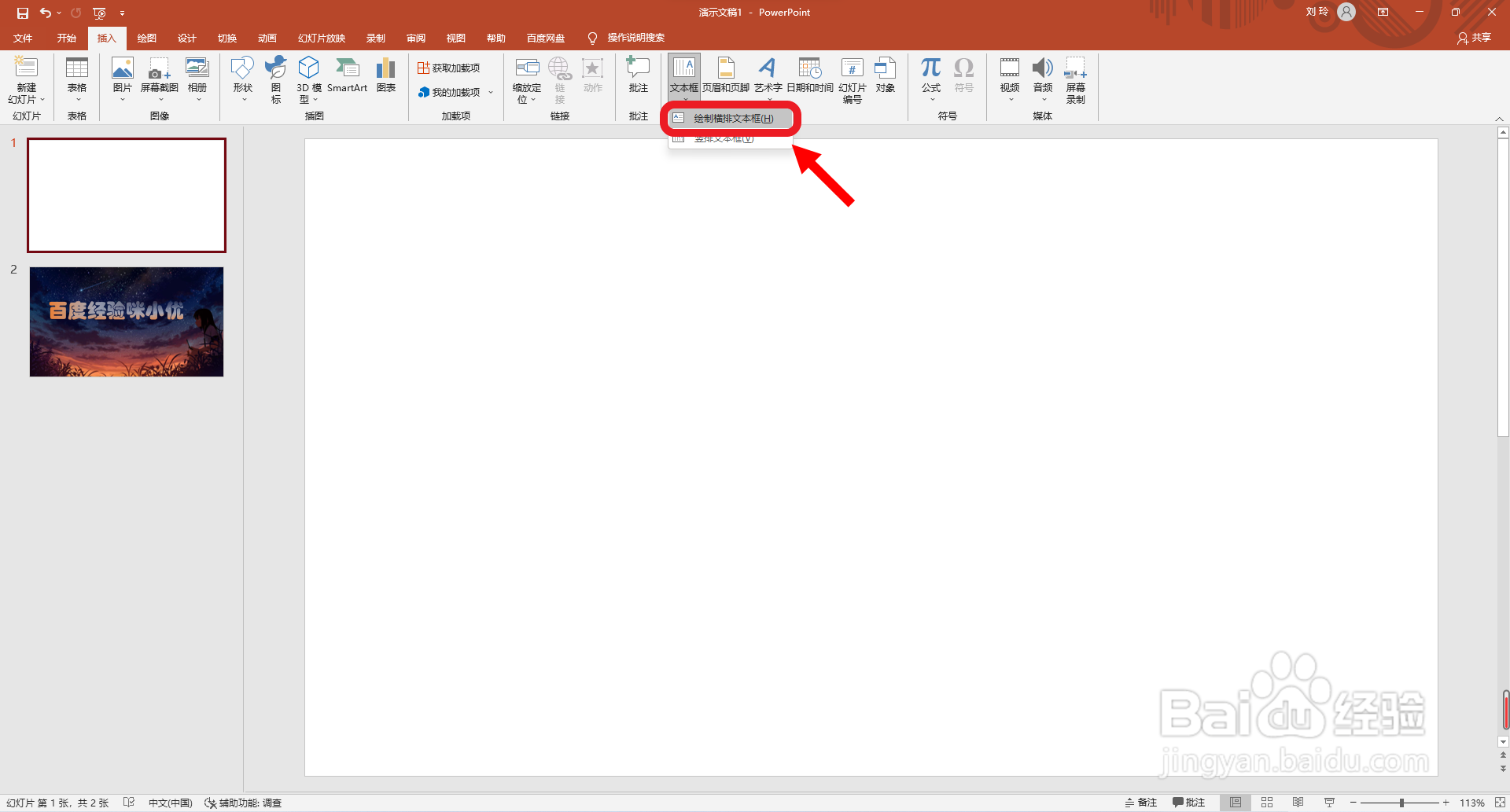
Task: Collapse the ribbon with the chevron
Action: click(x=1500, y=119)
